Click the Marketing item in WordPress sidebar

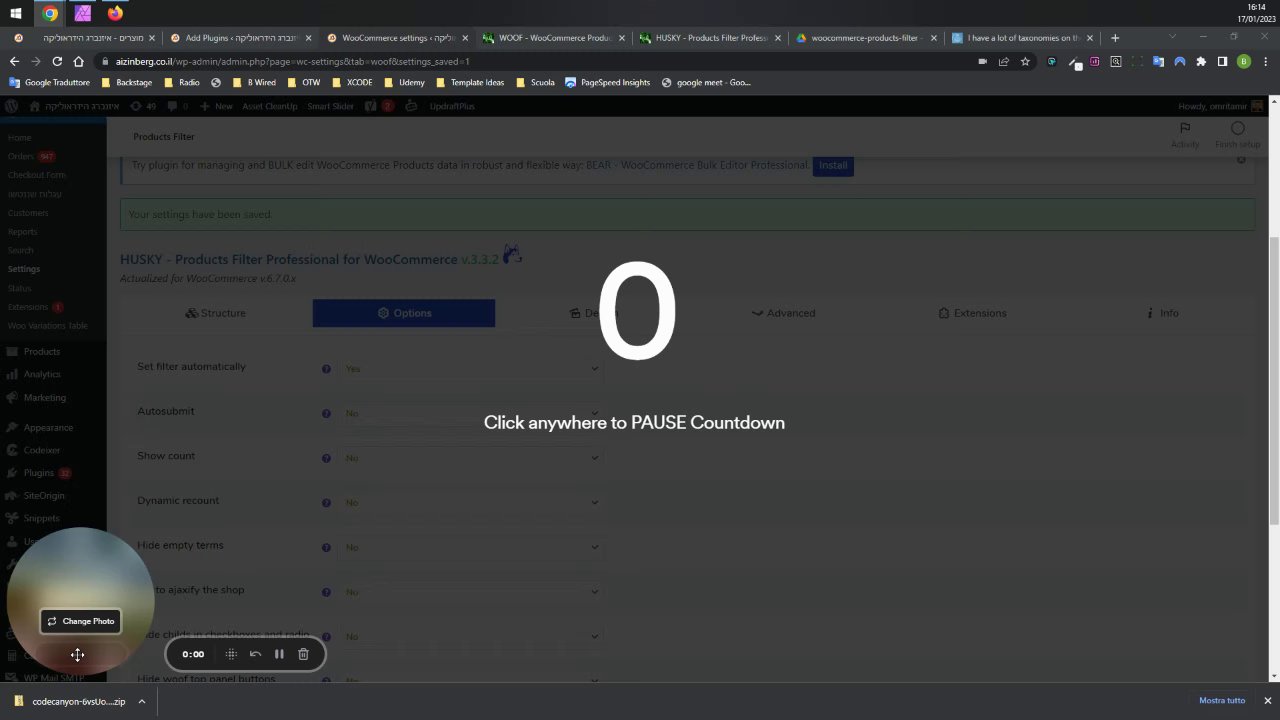click(44, 398)
